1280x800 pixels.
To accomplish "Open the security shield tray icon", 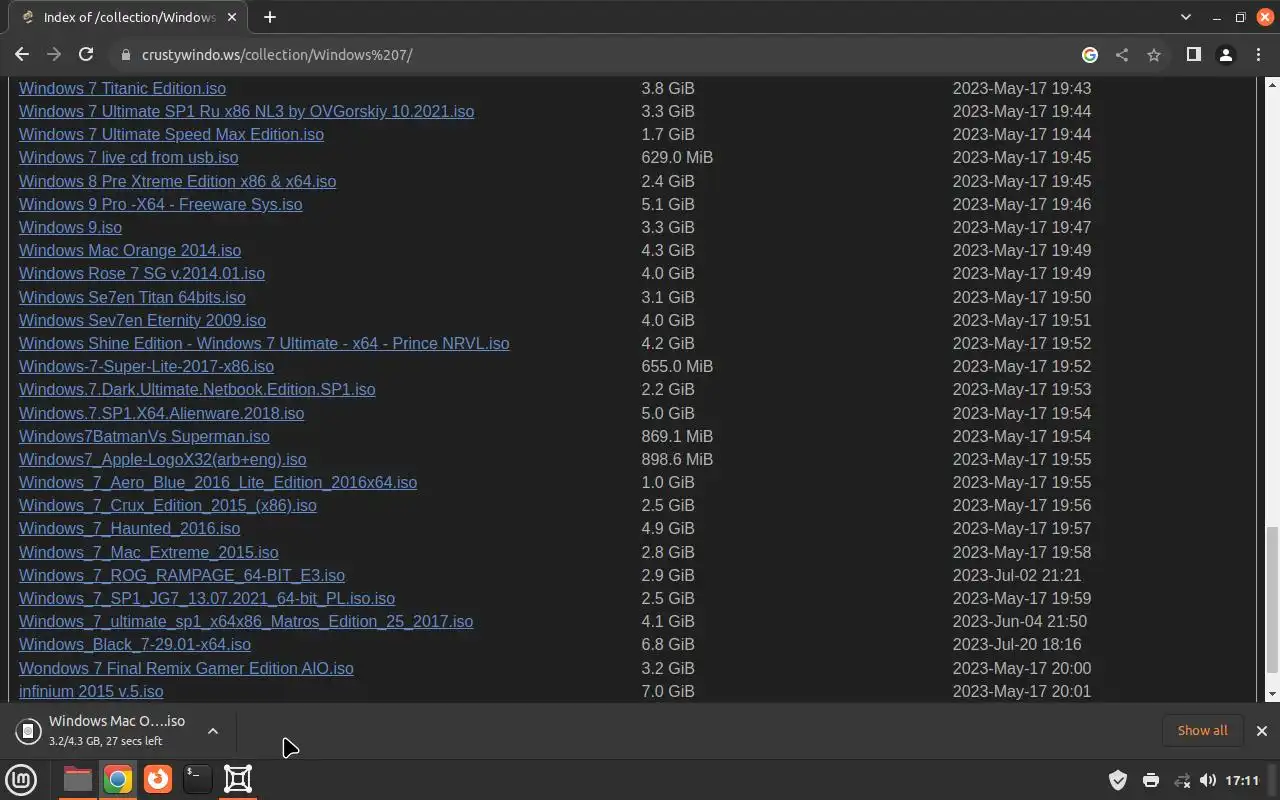I will (x=1118, y=780).
